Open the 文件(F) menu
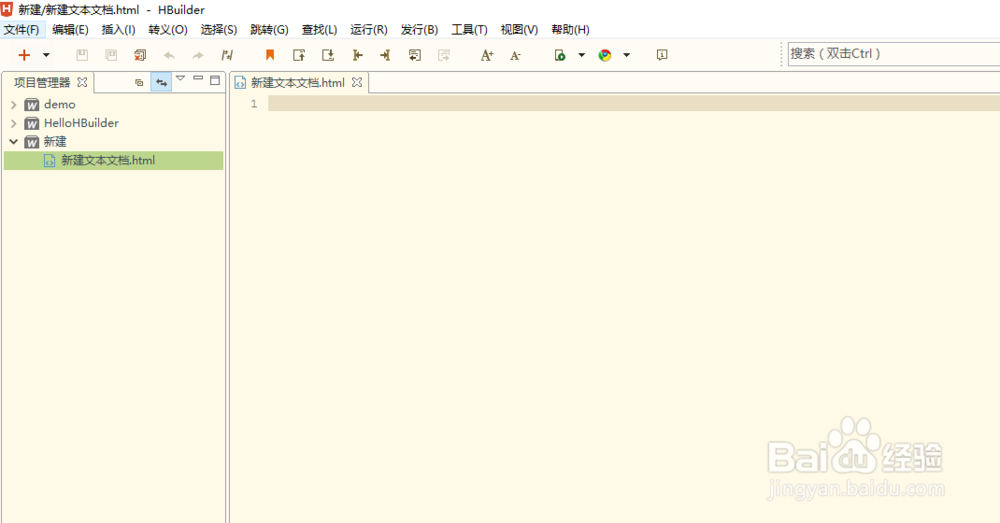Viewport: 1000px width, 523px height. 22,29
